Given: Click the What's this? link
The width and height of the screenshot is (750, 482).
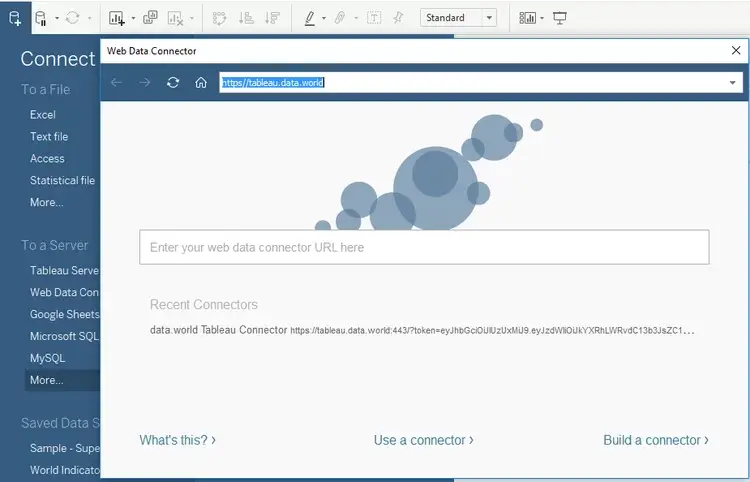Looking at the screenshot, I should (x=177, y=440).
